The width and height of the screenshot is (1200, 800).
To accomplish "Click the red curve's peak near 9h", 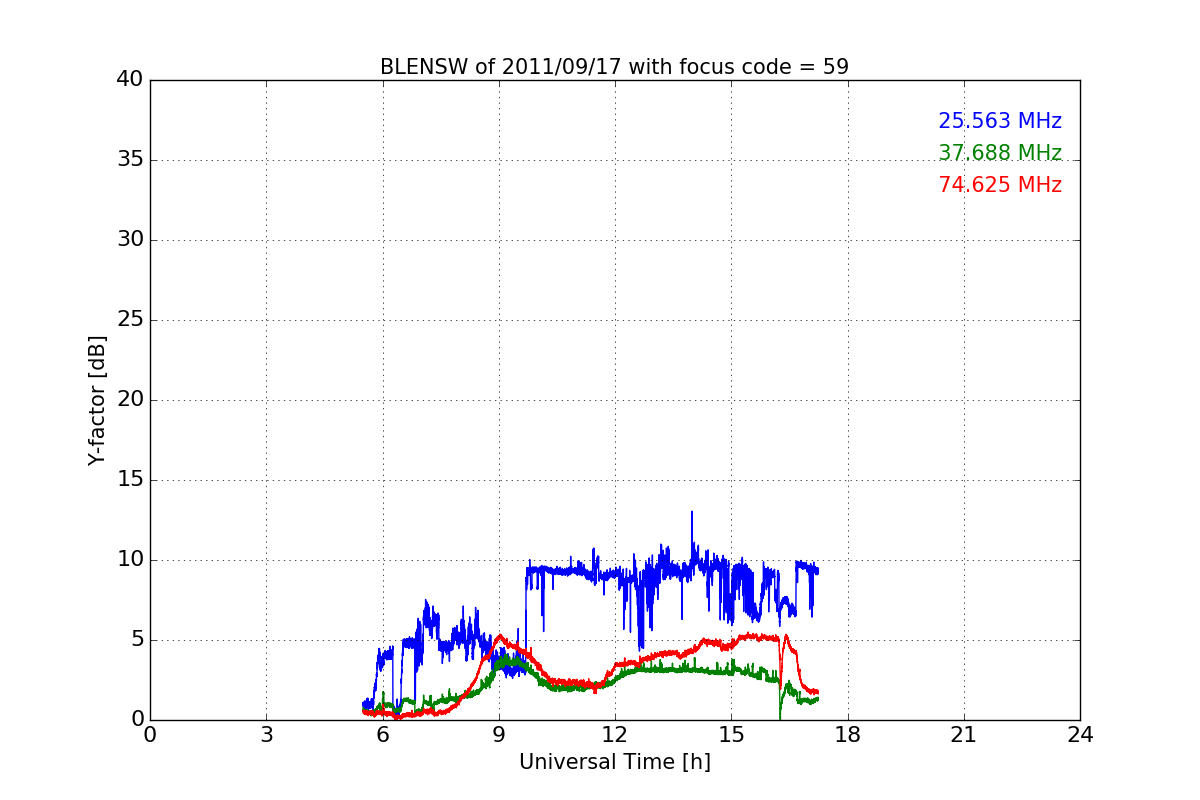I will (500, 636).
